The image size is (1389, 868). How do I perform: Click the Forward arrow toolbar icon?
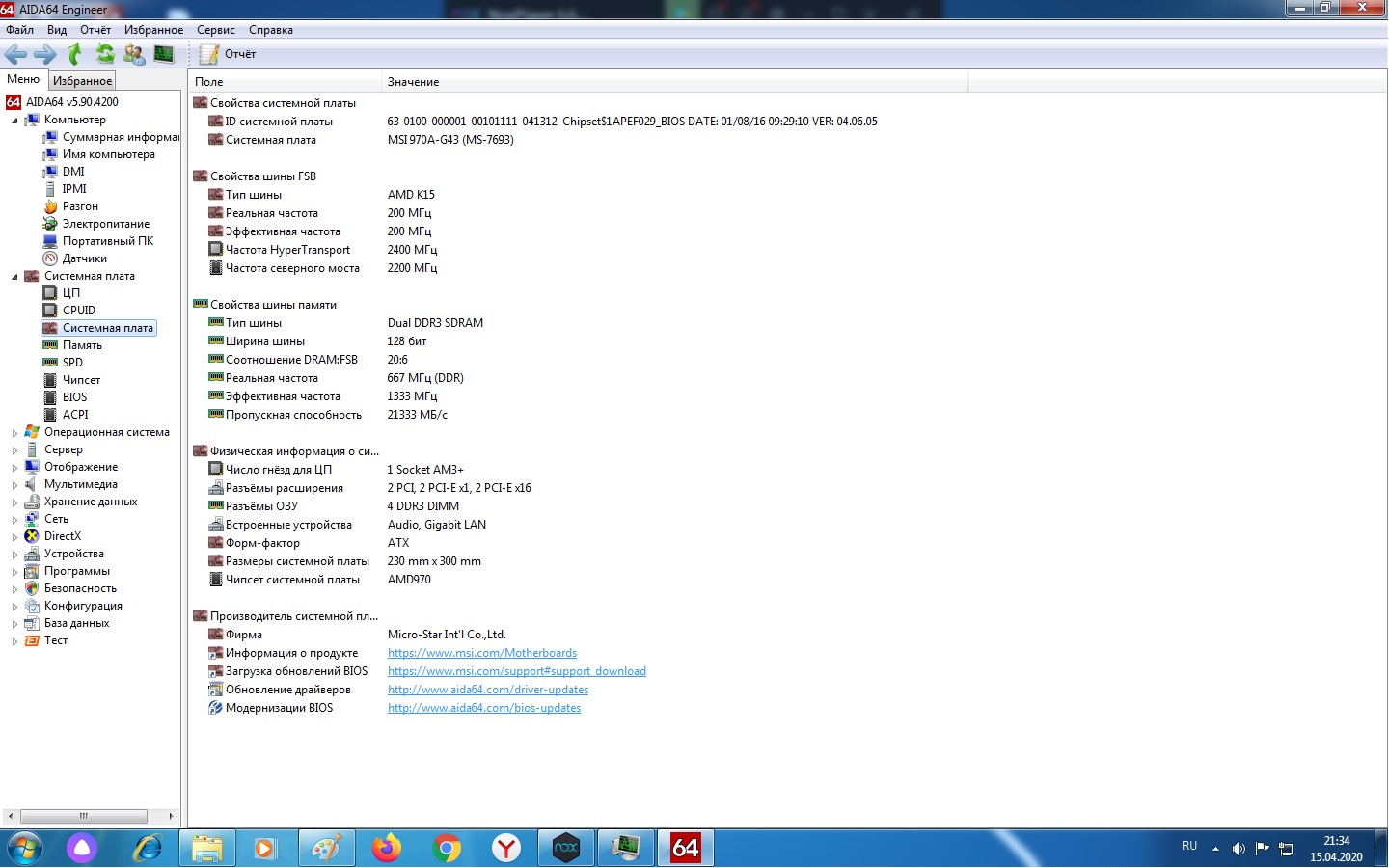coord(45,55)
